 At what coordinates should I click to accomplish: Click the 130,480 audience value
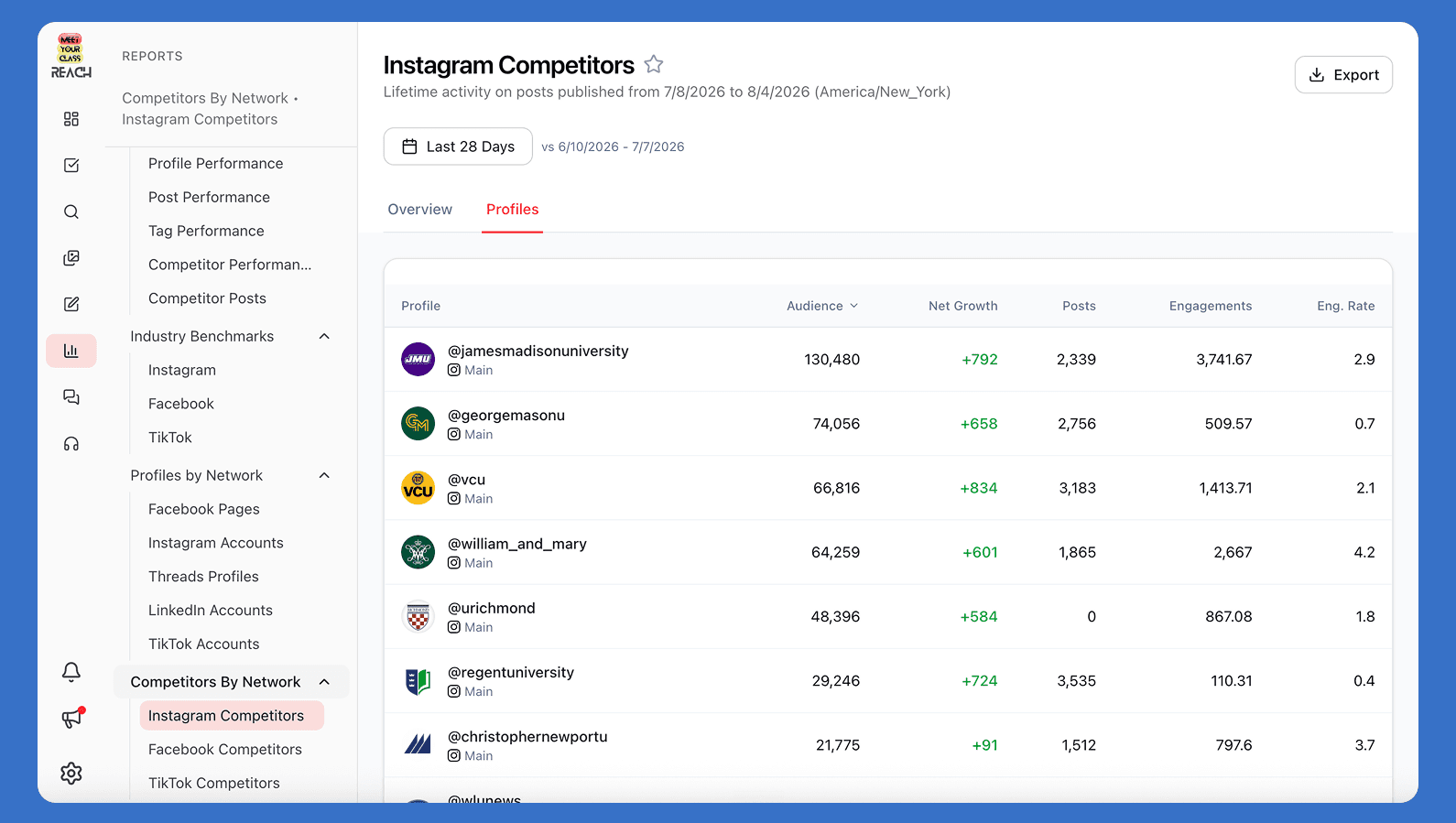point(832,360)
